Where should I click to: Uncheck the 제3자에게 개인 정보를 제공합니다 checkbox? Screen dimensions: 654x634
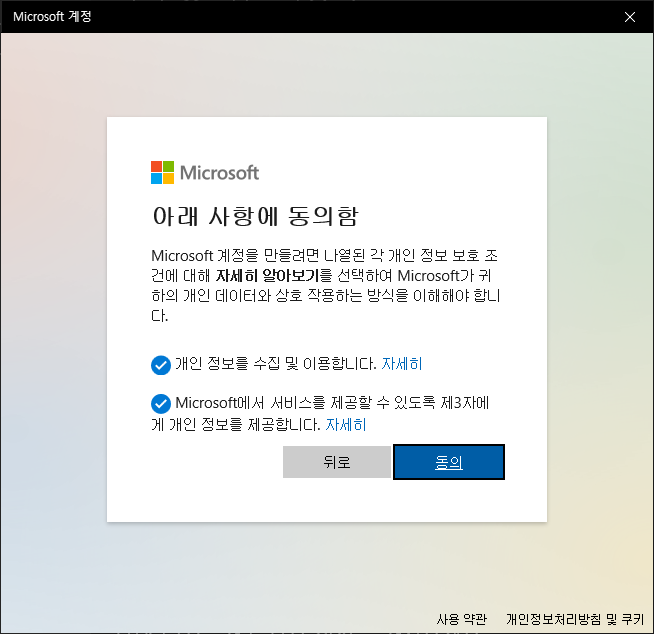pos(161,404)
